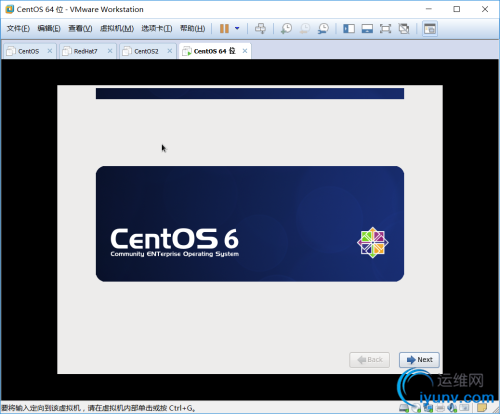The image size is (500, 414).
Task: Switch to Unity mode
Action: [x=404, y=29]
